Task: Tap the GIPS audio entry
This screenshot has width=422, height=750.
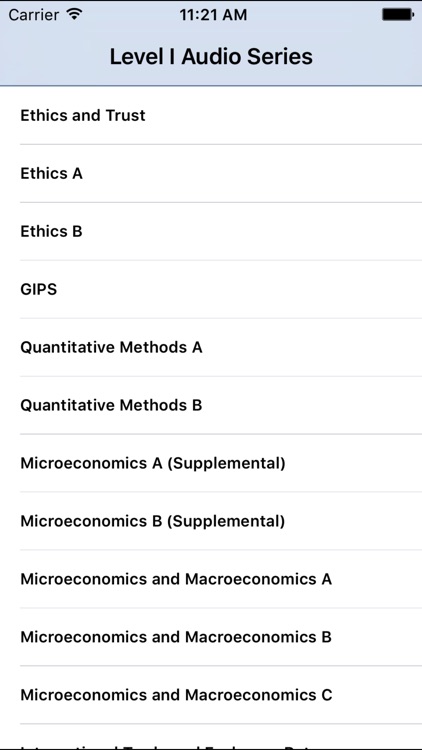Action: 211,289
